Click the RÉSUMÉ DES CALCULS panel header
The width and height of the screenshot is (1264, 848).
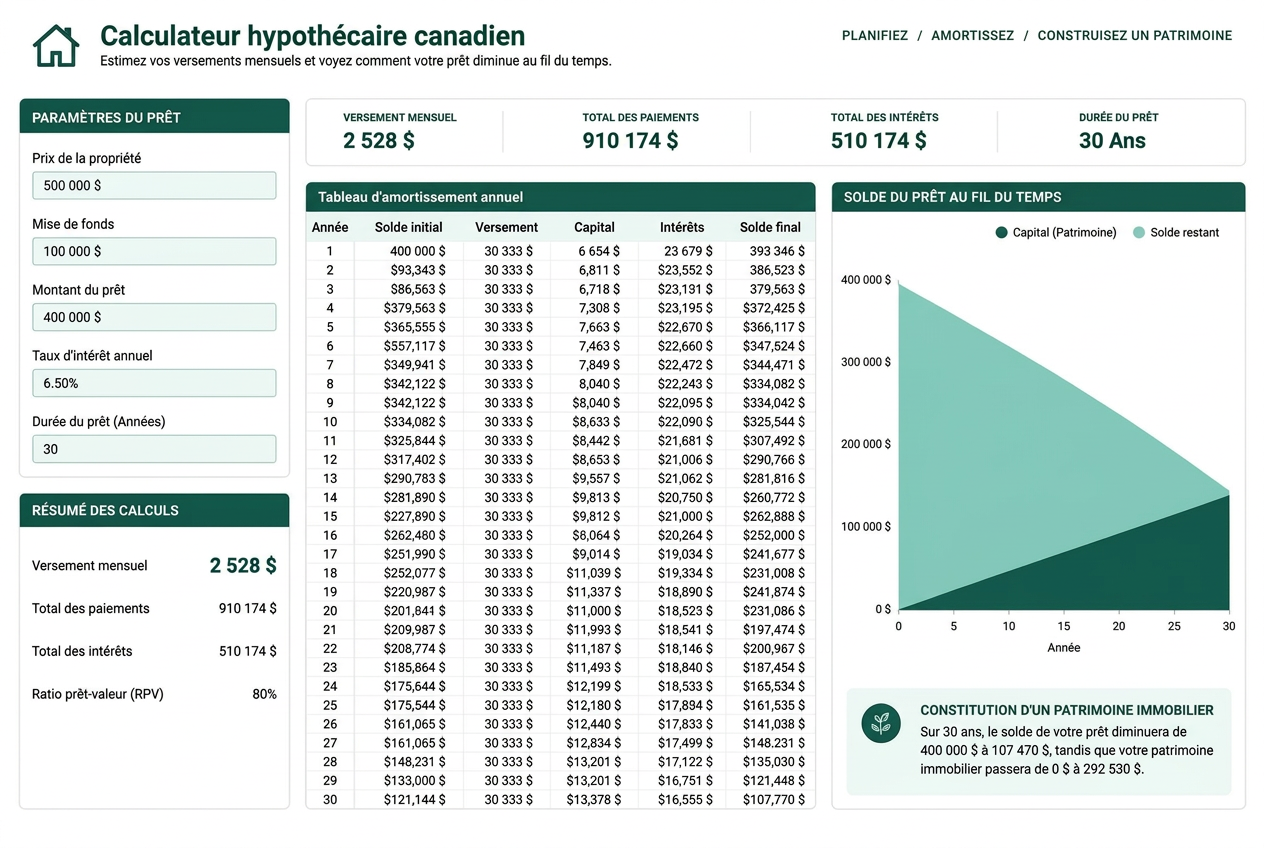pos(154,510)
